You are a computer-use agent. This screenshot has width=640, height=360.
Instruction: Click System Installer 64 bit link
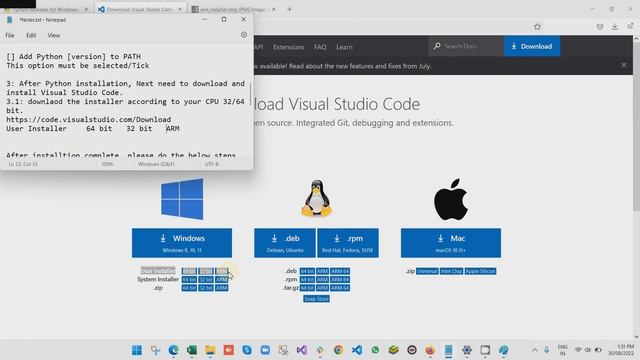[x=189, y=280]
